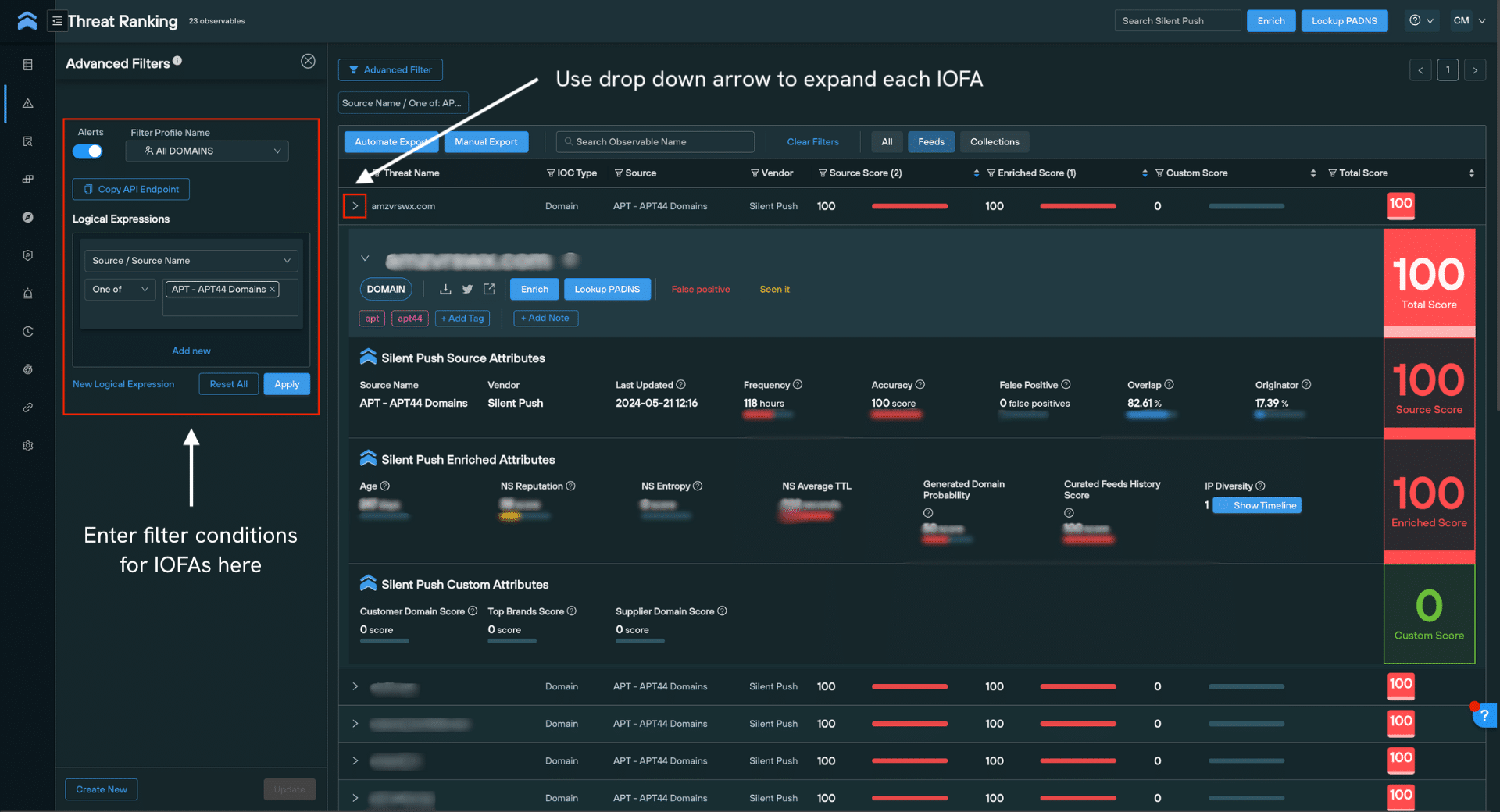Click the Search Silent Push field
This screenshot has width=1500, height=812.
[1177, 21]
